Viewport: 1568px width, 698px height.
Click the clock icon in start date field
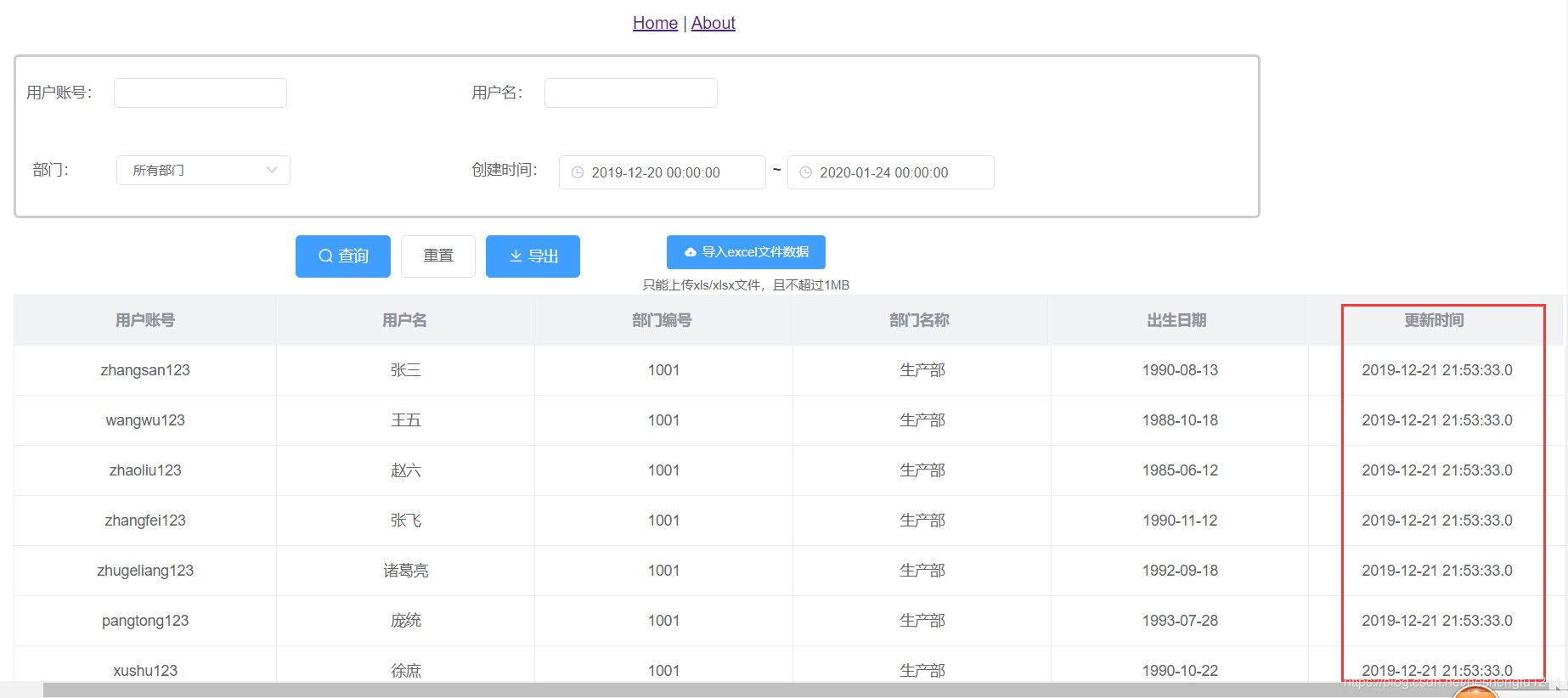click(578, 172)
